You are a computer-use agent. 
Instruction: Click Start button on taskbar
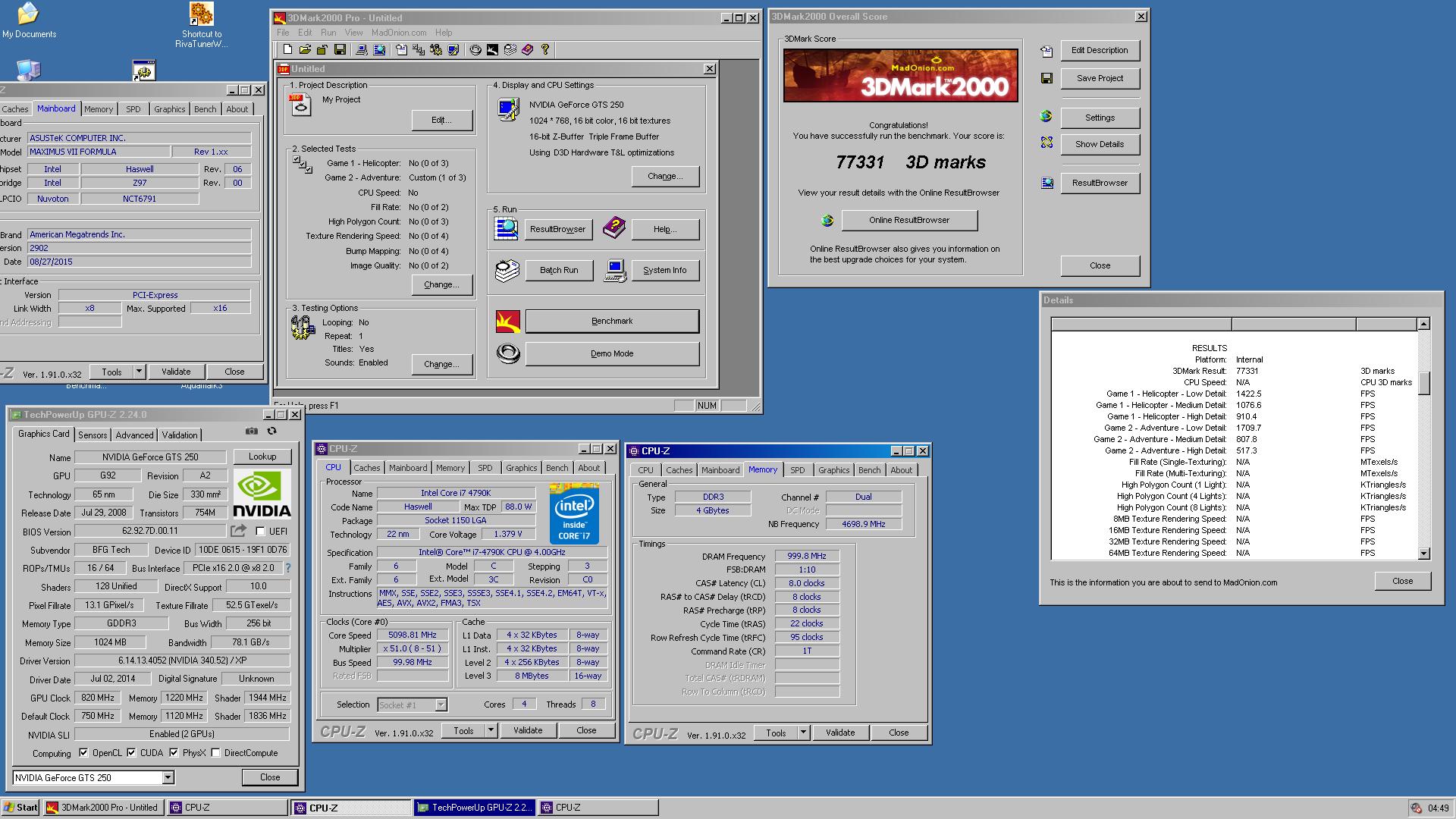21,808
